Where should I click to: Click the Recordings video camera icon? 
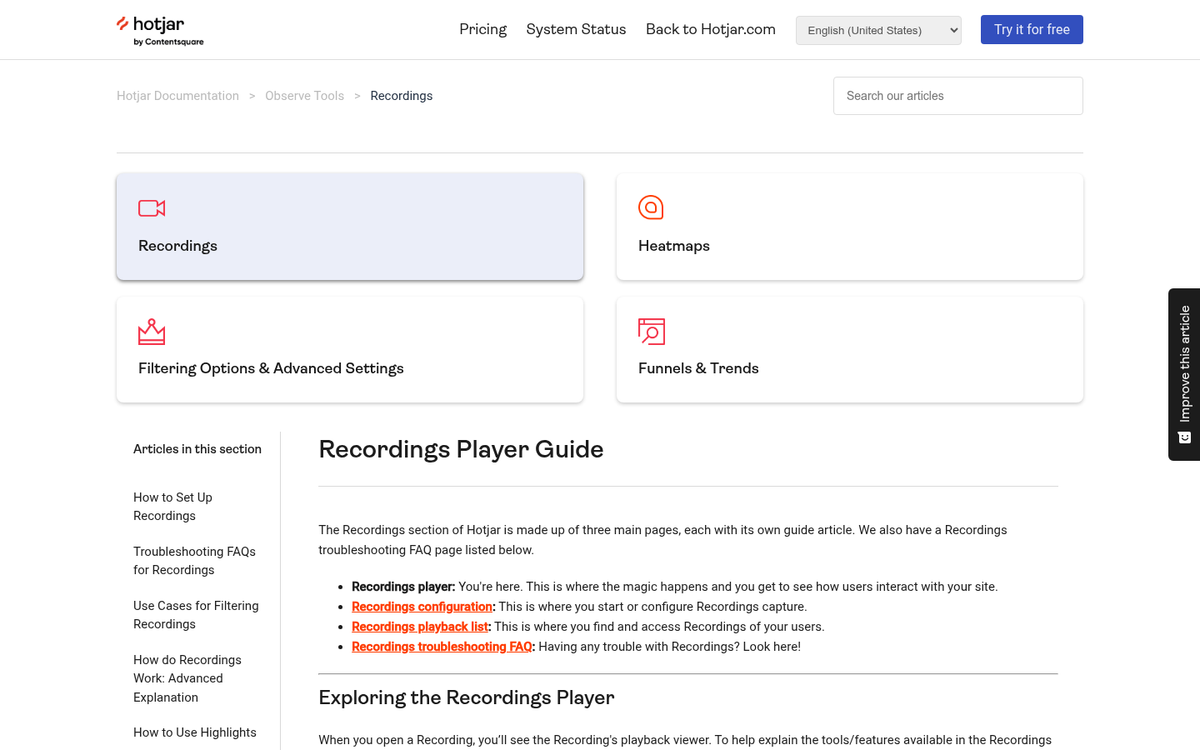(x=151, y=207)
